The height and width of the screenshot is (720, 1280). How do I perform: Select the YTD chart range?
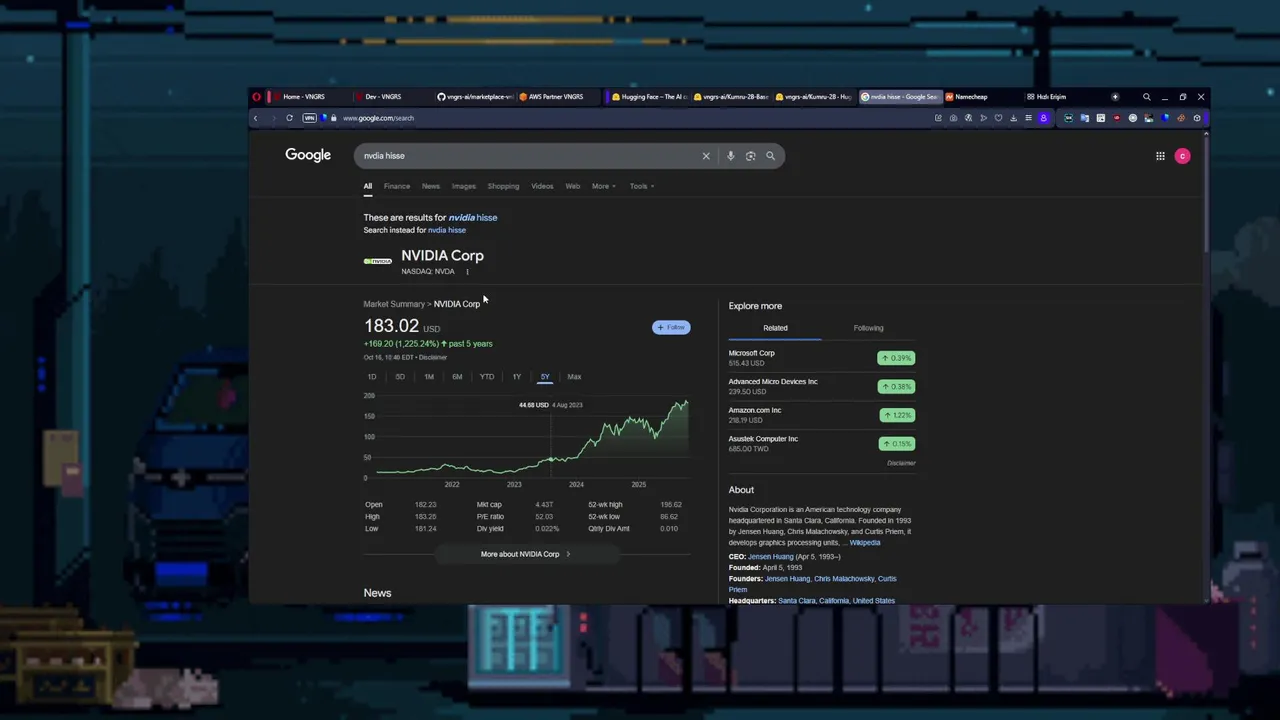(487, 377)
